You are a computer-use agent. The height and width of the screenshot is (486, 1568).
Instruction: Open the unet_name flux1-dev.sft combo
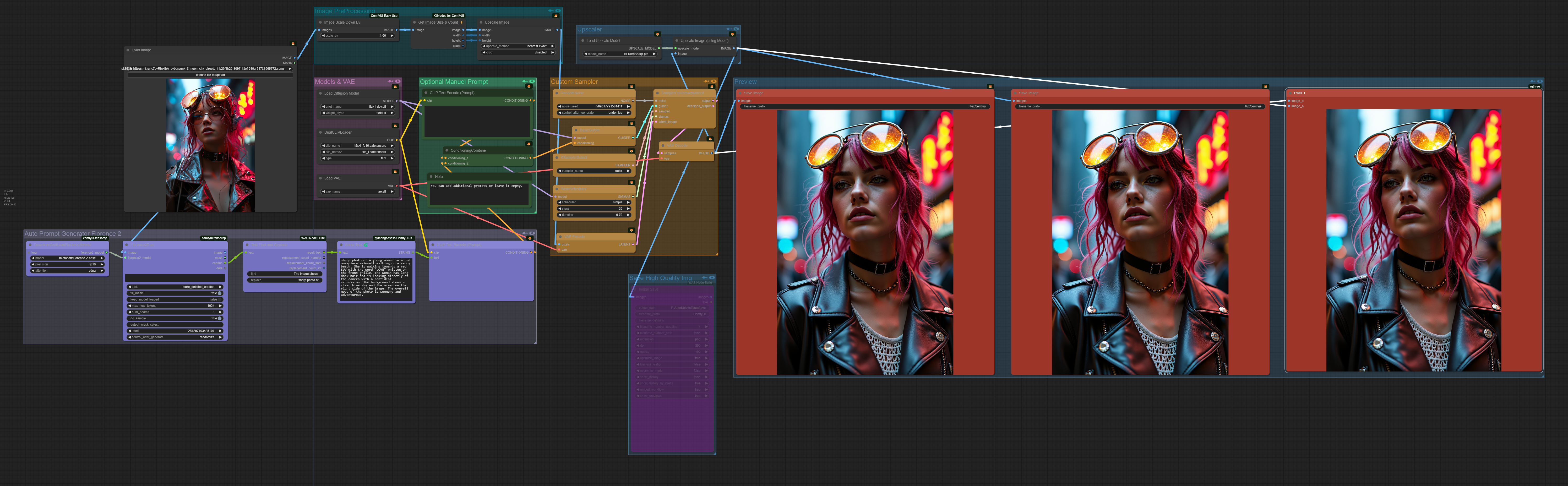tap(358, 106)
